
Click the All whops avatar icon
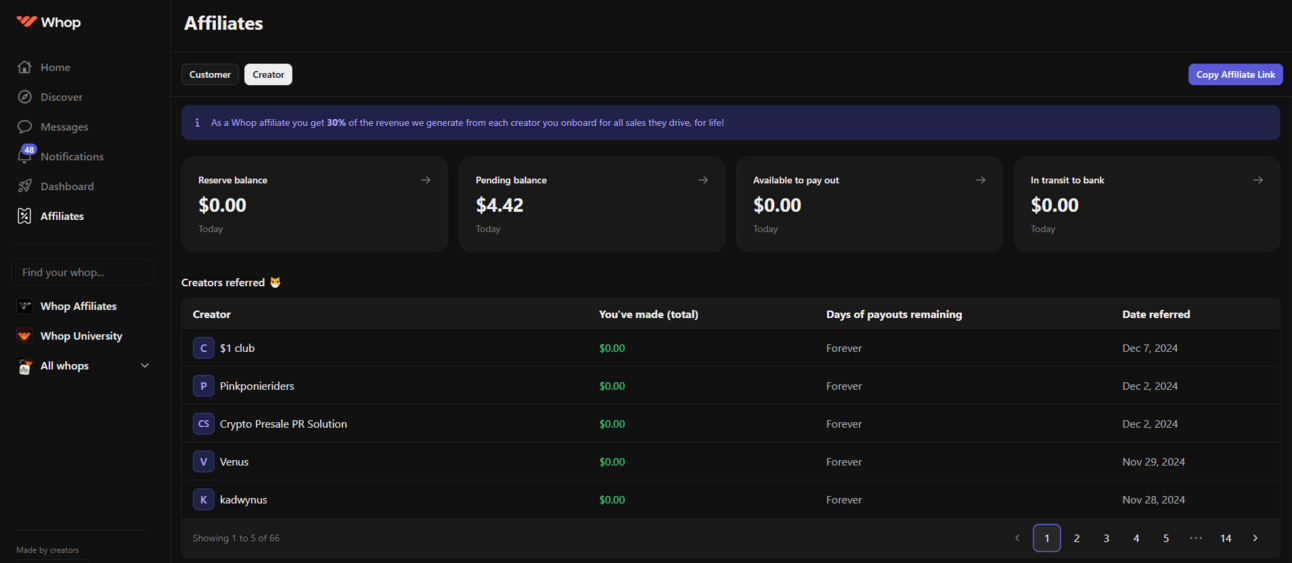tap(25, 366)
